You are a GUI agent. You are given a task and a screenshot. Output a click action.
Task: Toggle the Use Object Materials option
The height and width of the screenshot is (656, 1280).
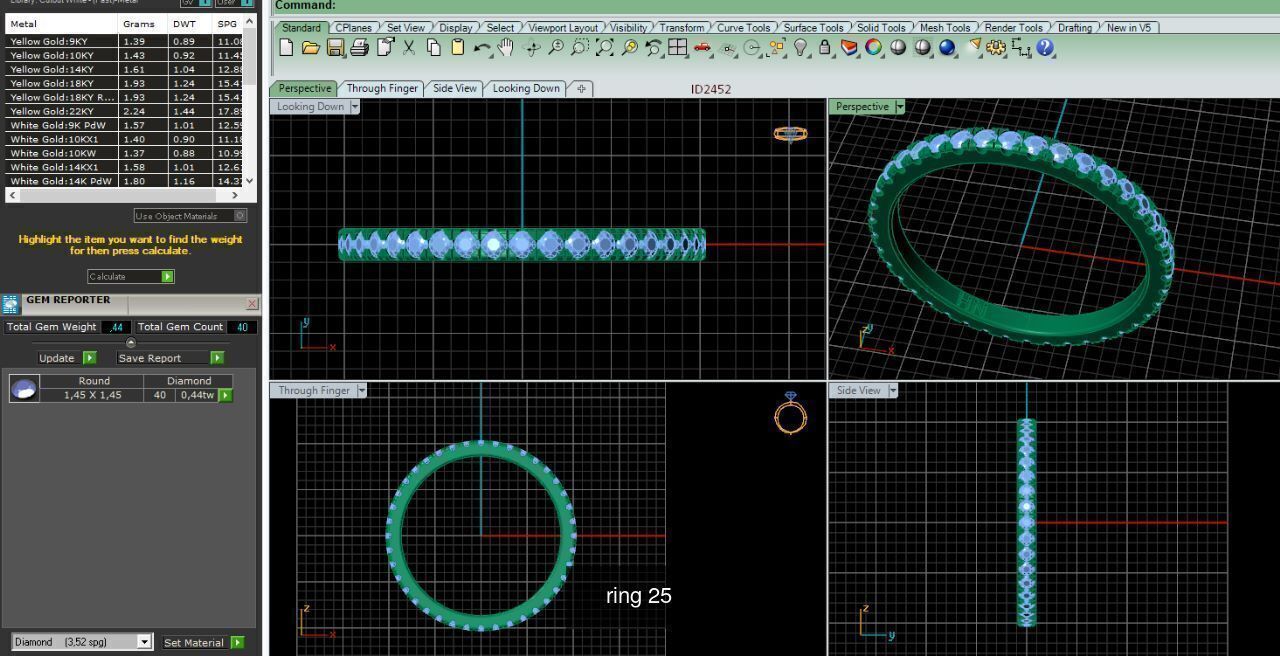190,216
